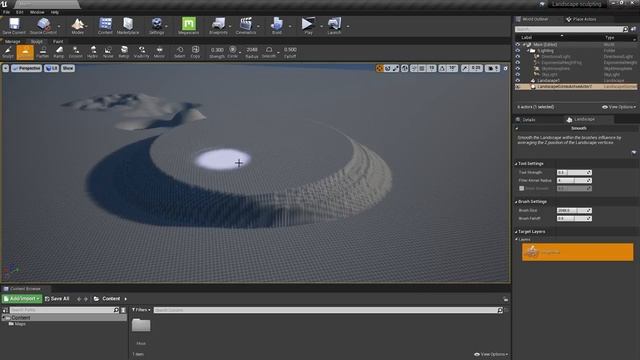The height and width of the screenshot is (360, 640).
Task: Choose the landscape region Select tool
Action: click(180, 52)
